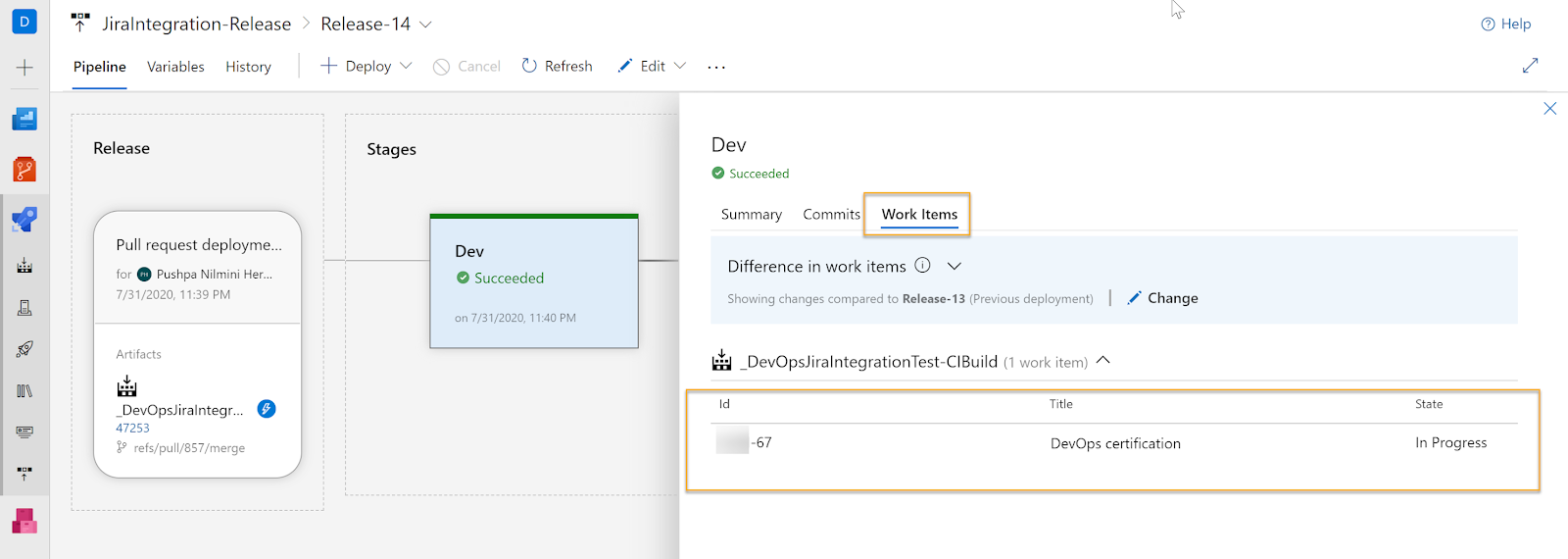Click the Id column header
Viewport: 1568px width, 559px height.
(724, 404)
